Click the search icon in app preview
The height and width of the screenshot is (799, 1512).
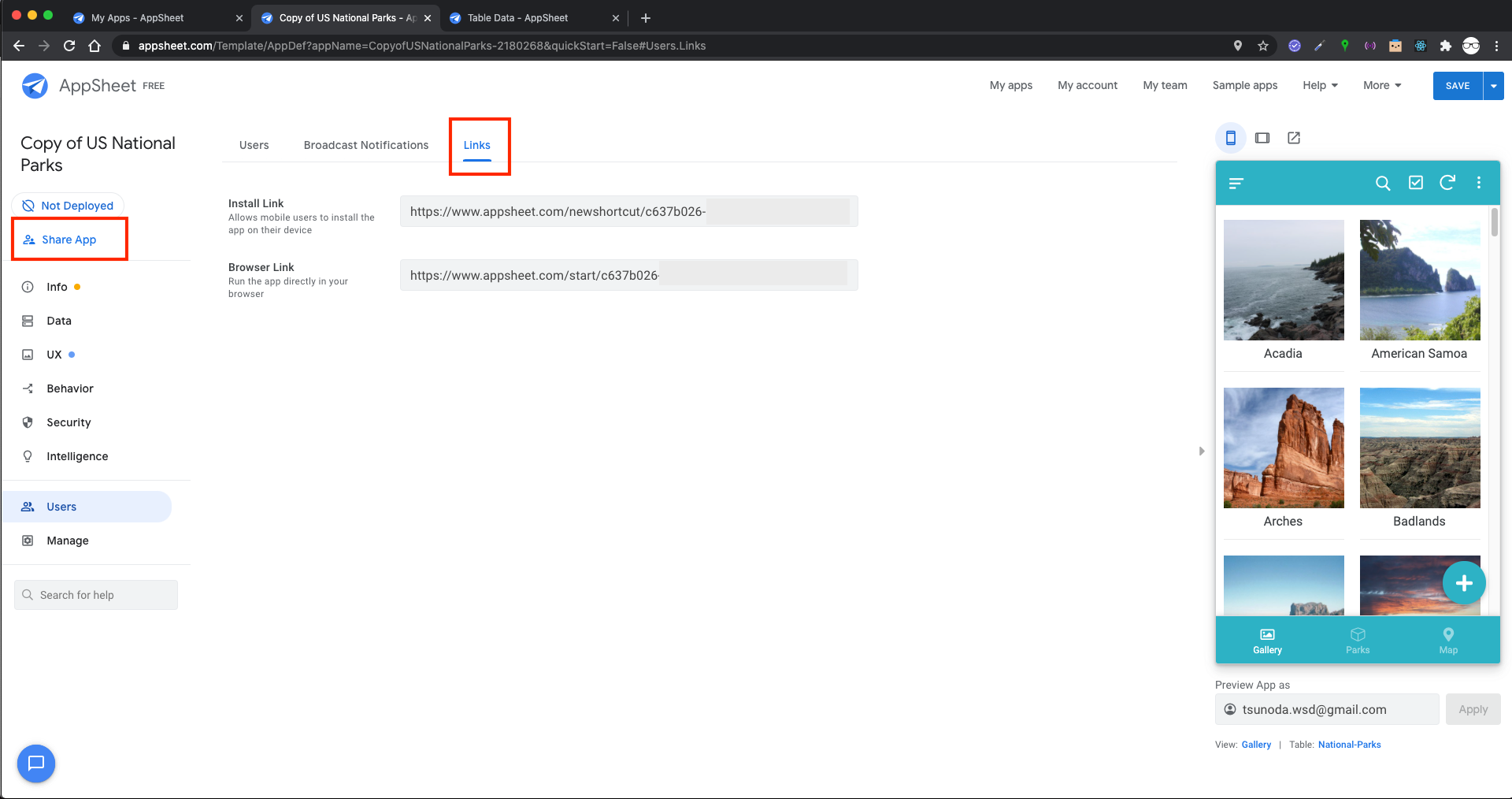point(1383,183)
